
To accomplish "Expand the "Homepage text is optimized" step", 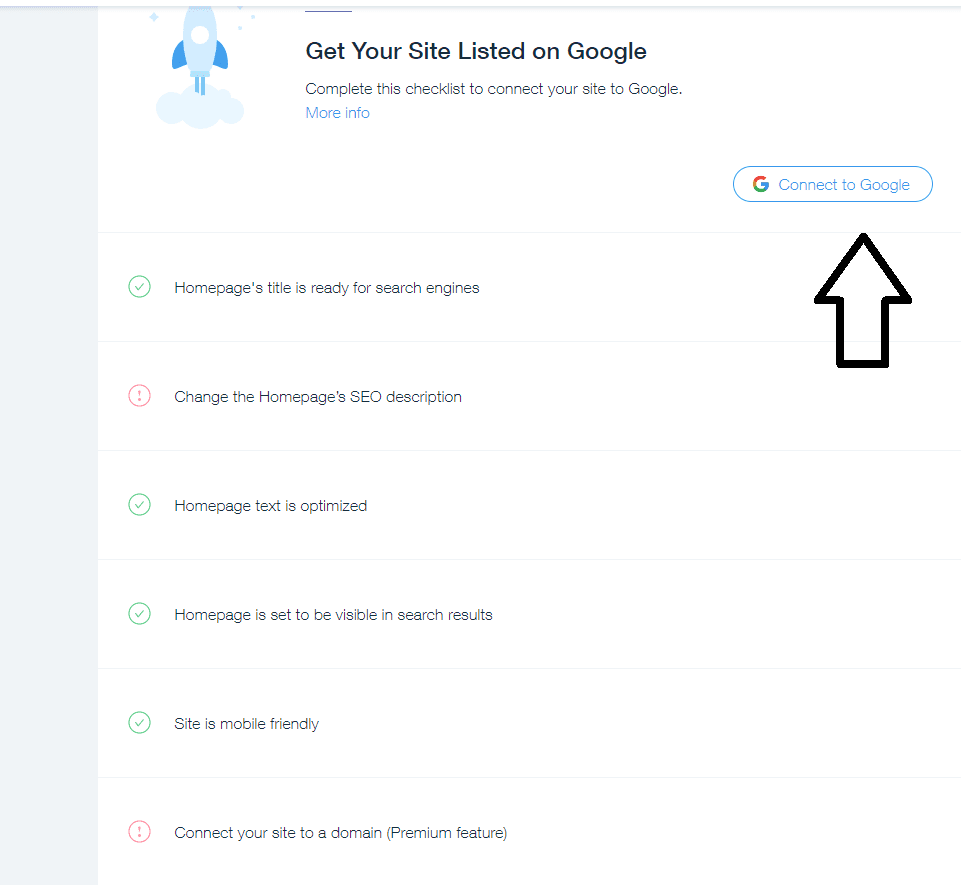I will 270,506.
